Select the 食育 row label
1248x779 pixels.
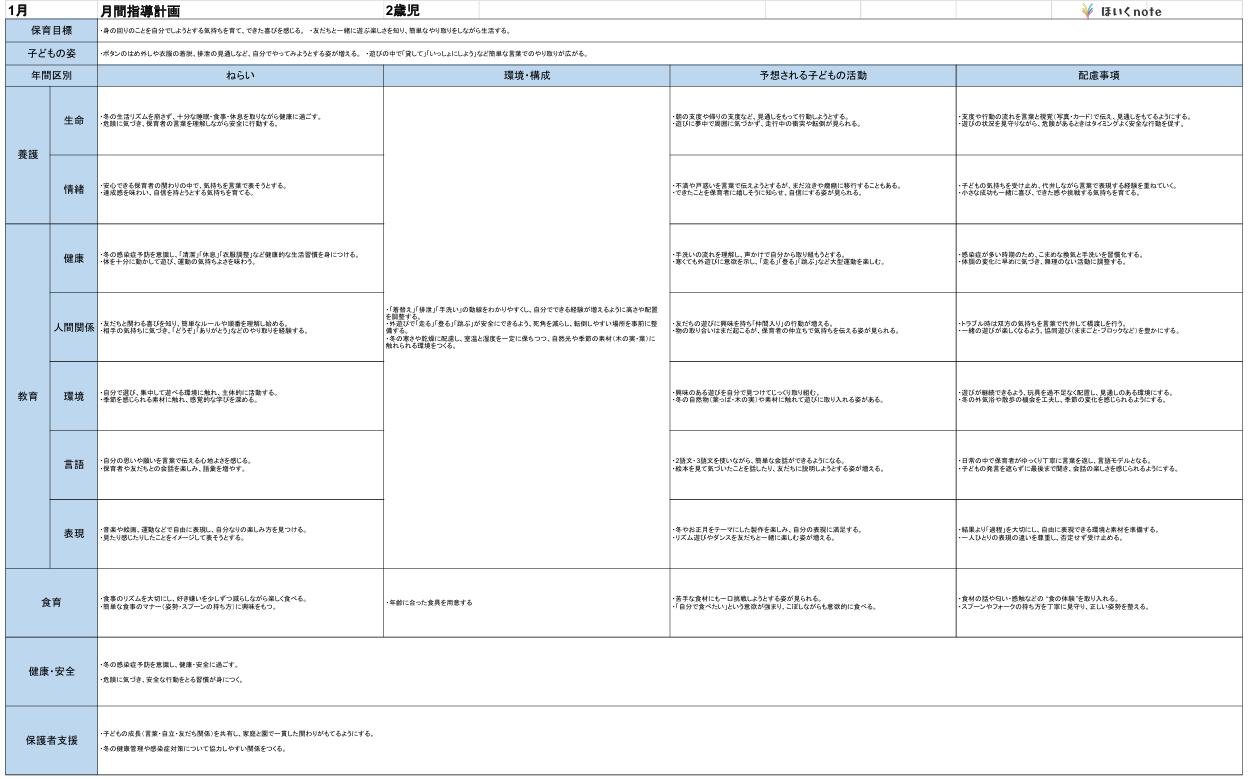click(51, 602)
